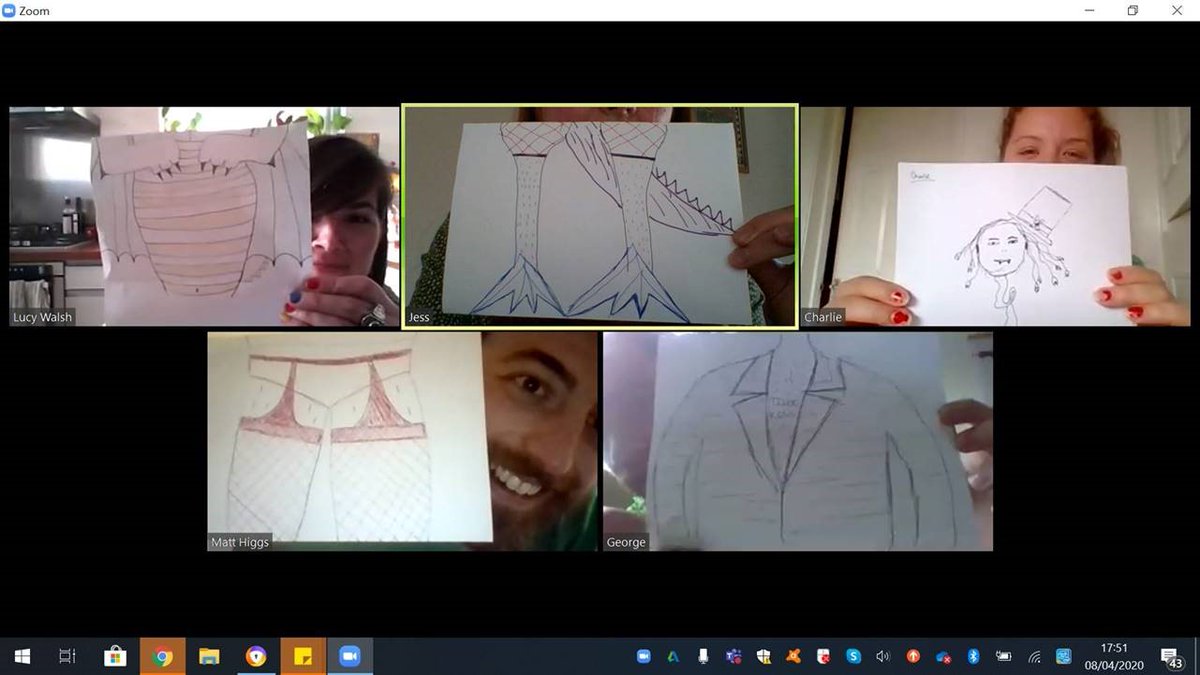Screen dimensions: 1200x675
Task: Open Bluetooth devices tray icon
Action: [x=973, y=657]
